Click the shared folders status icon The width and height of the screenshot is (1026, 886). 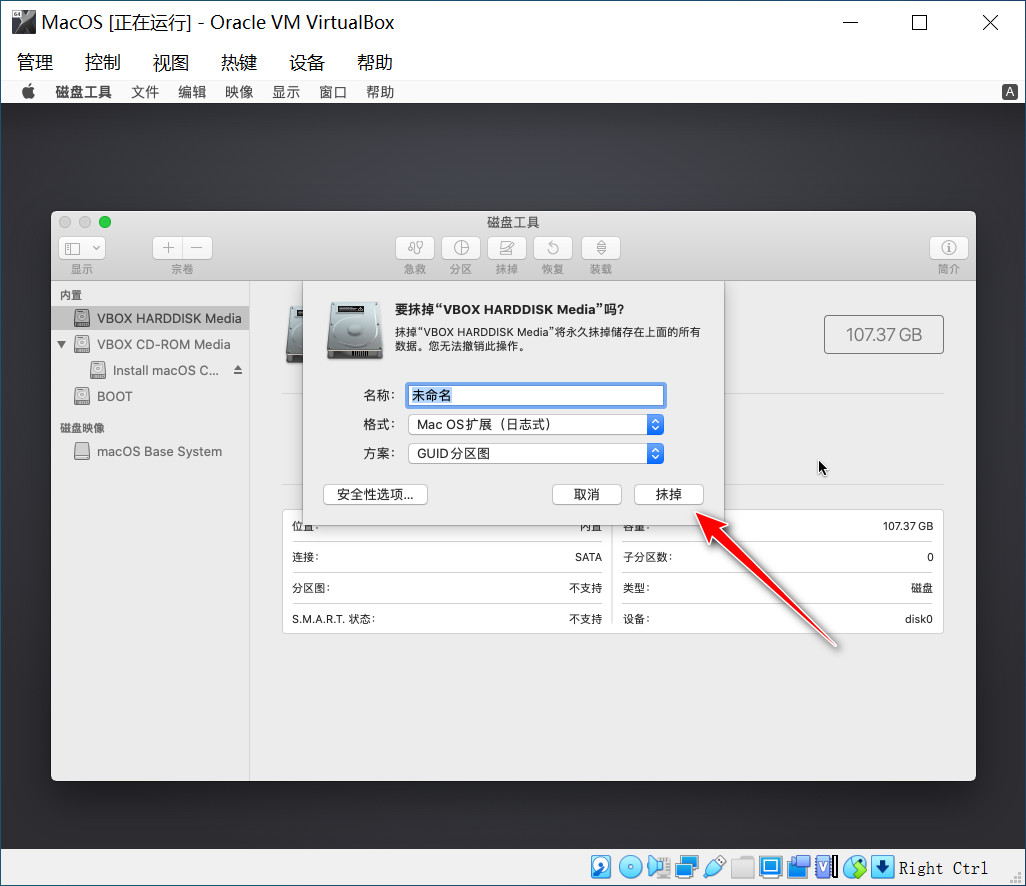point(743,867)
